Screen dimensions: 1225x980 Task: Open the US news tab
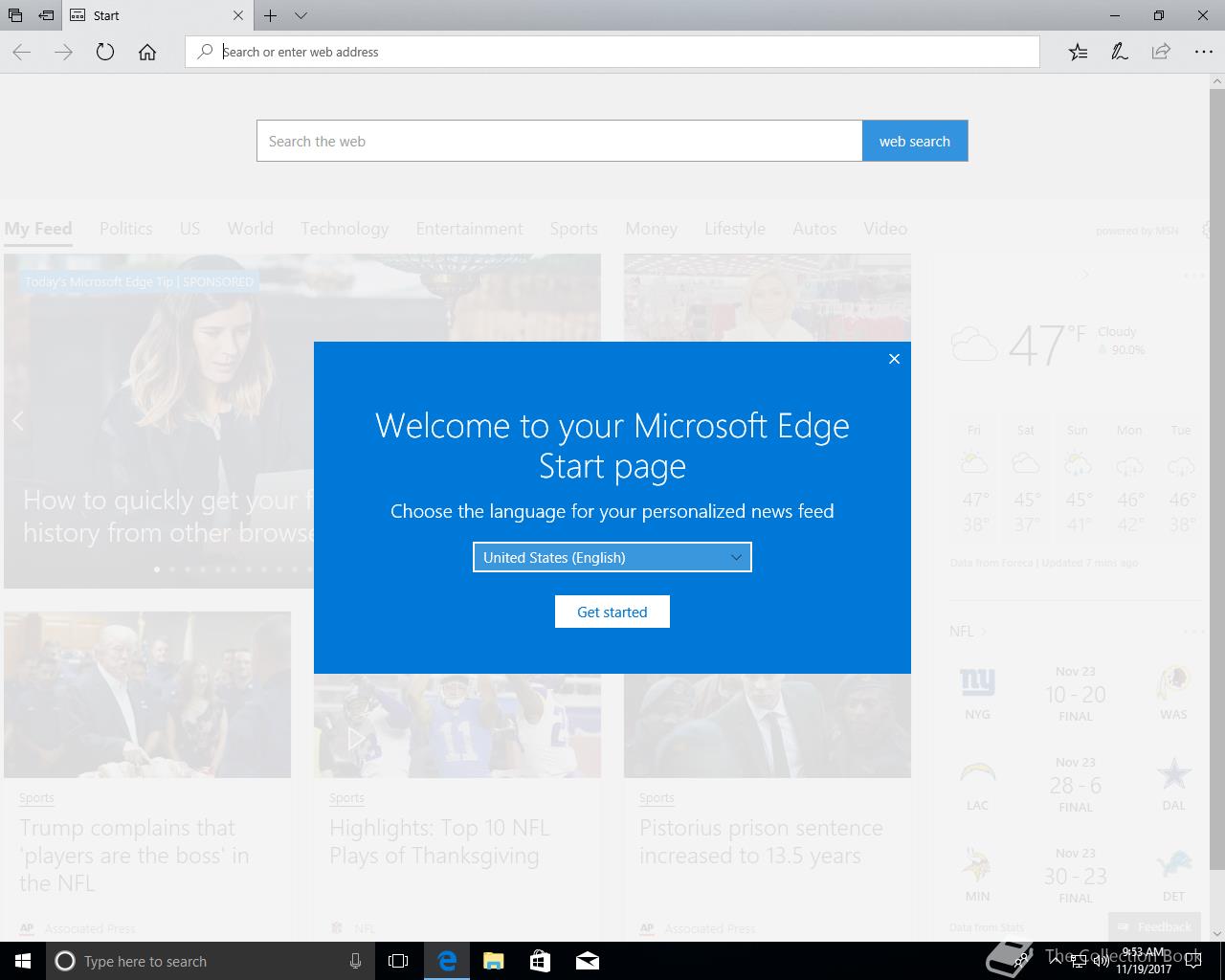click(x=189, y=229)
